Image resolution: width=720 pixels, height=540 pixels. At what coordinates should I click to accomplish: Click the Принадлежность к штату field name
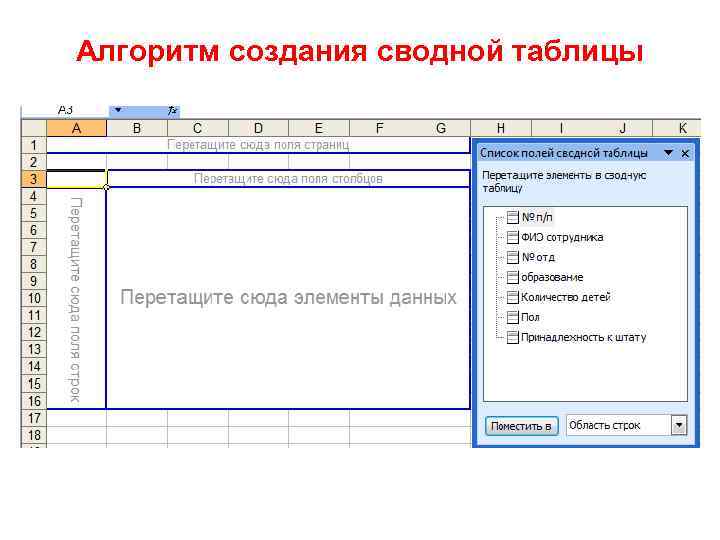click(584, 337)
